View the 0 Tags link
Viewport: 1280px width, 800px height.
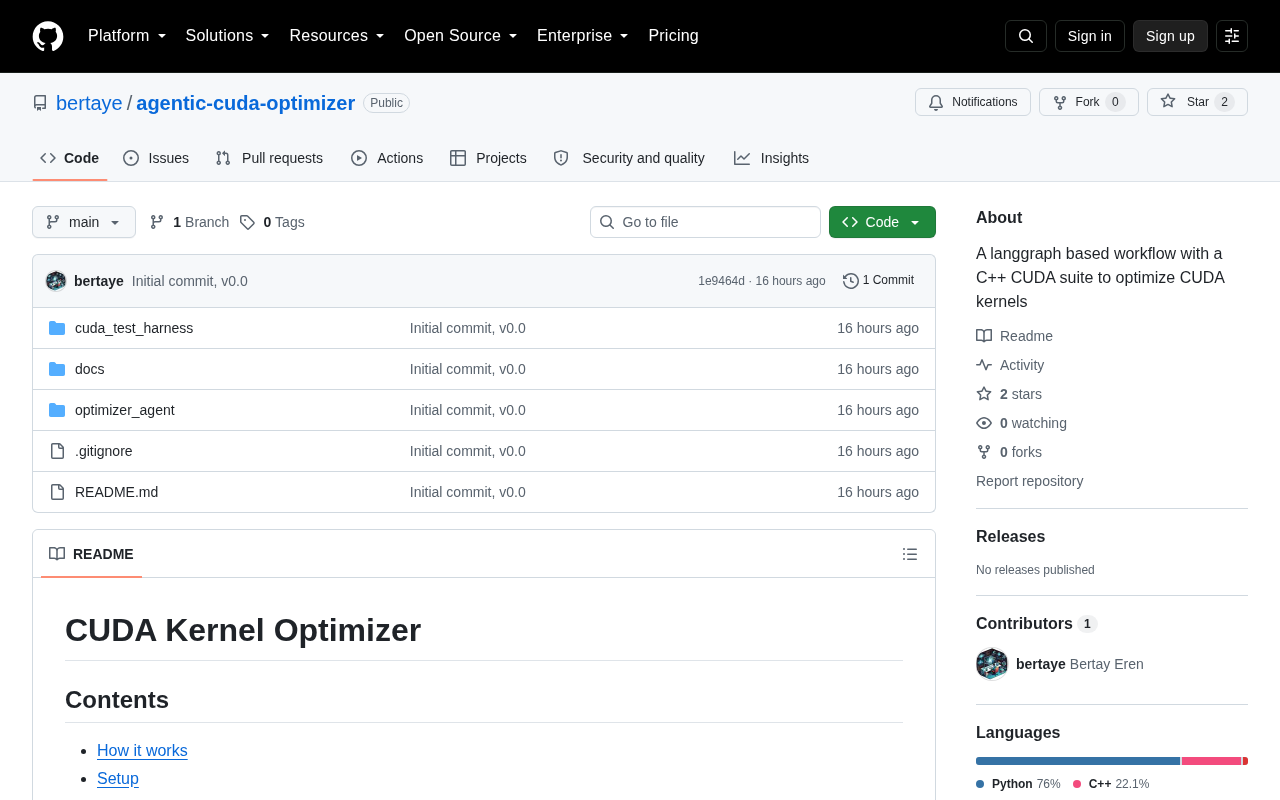pyautogui.click(x=272, y=222)
